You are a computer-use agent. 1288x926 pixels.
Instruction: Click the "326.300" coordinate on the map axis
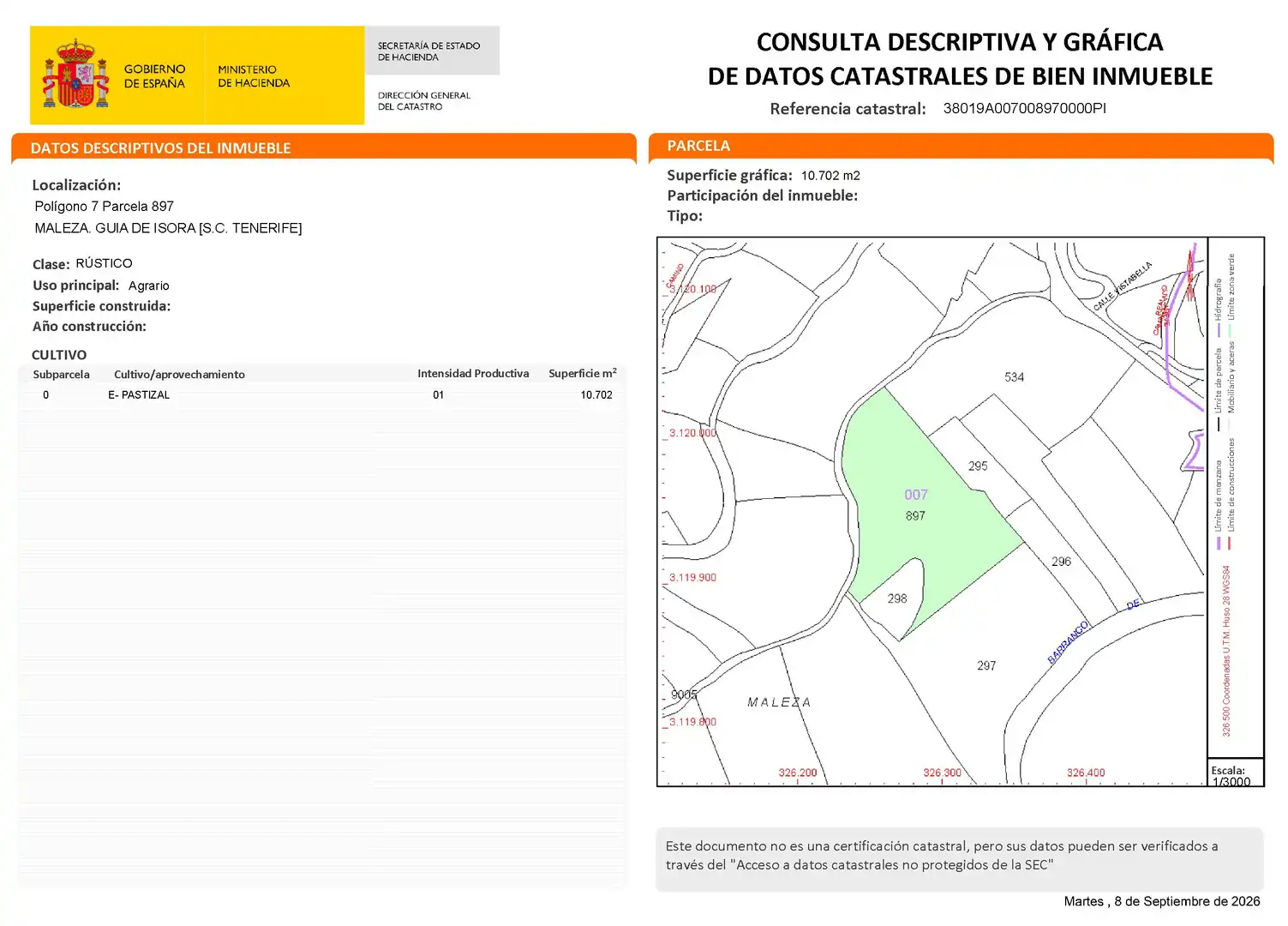click(x=942, y=773)
